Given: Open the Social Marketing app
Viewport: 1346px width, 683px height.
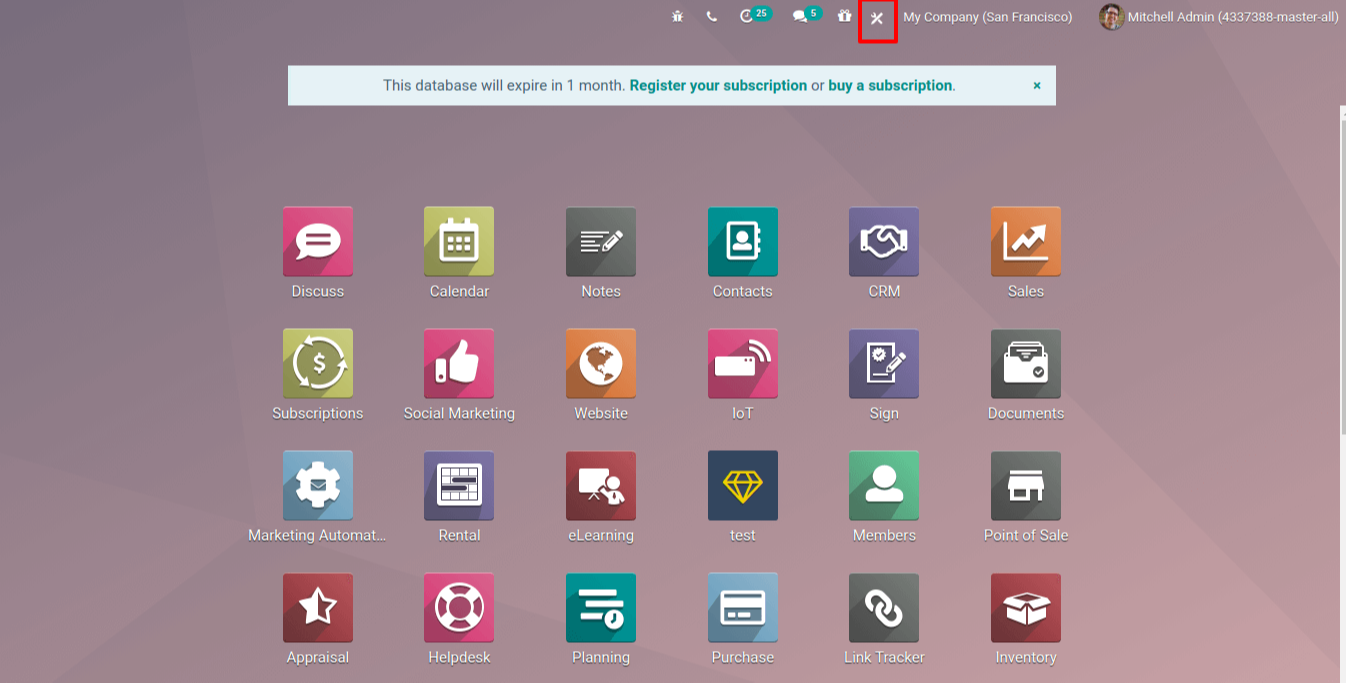Looking at the screenshot, I should click(x=459, y=364).
